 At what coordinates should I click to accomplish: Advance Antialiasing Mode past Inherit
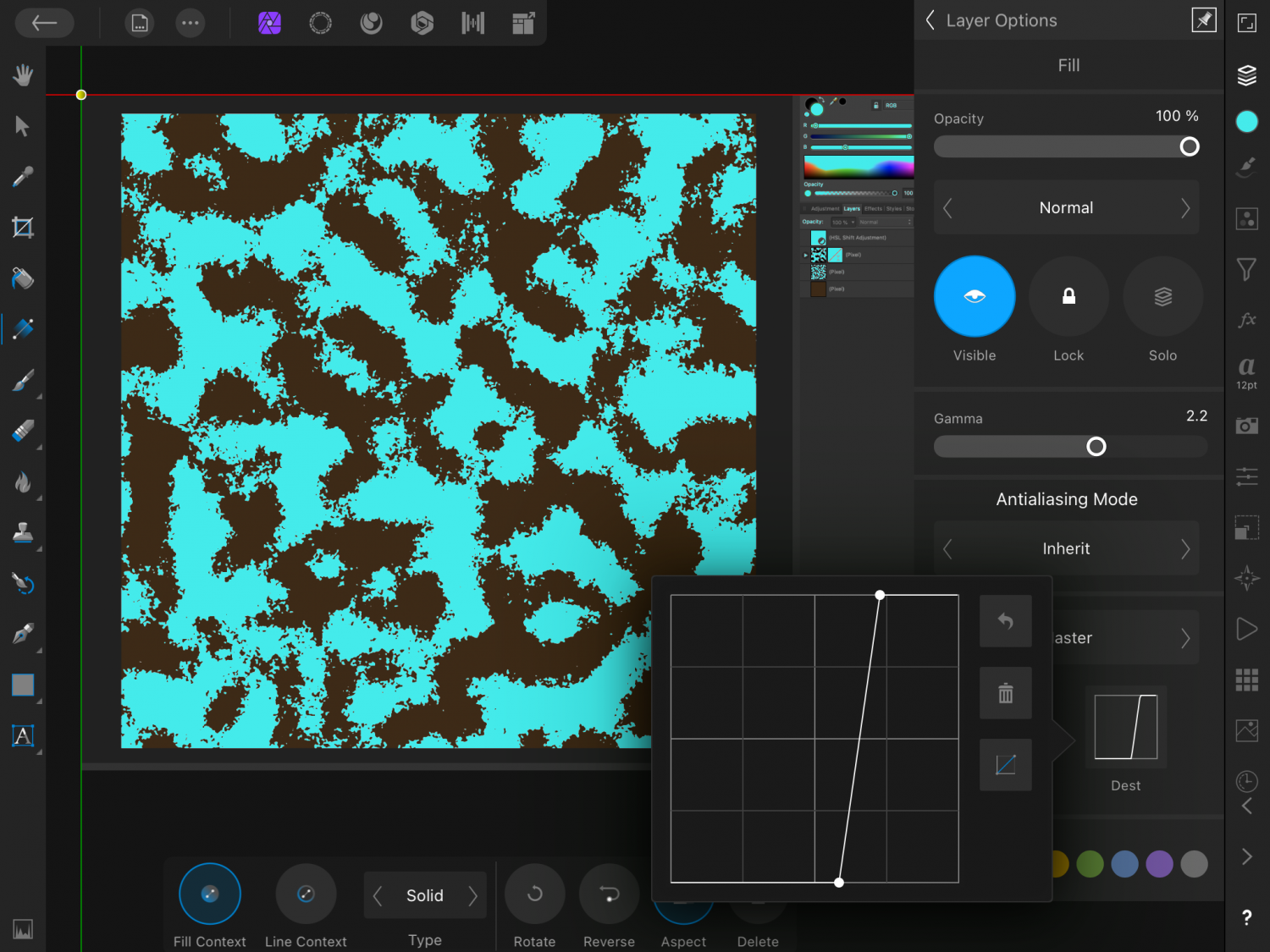pyautogui.click(x=1185, y=549)
